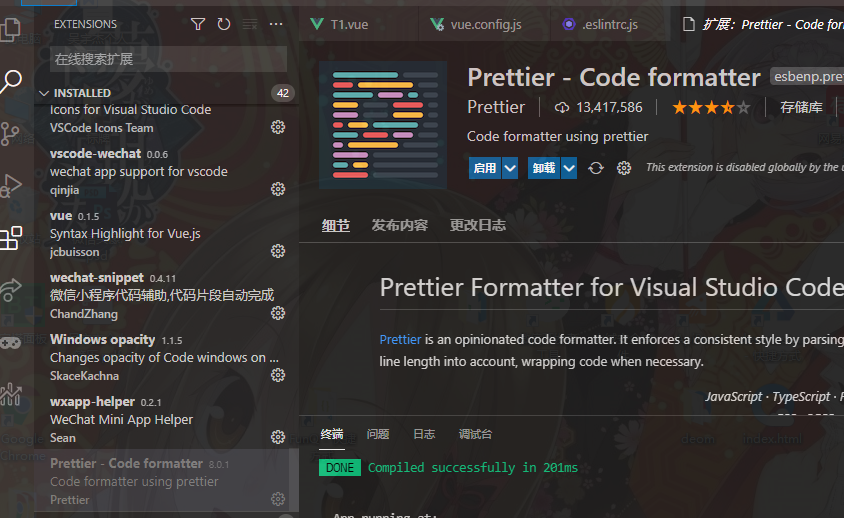Open Run and Debug view
Image resolution: width=844 pixels, height=518 pixels.
[x=11, y=186]
